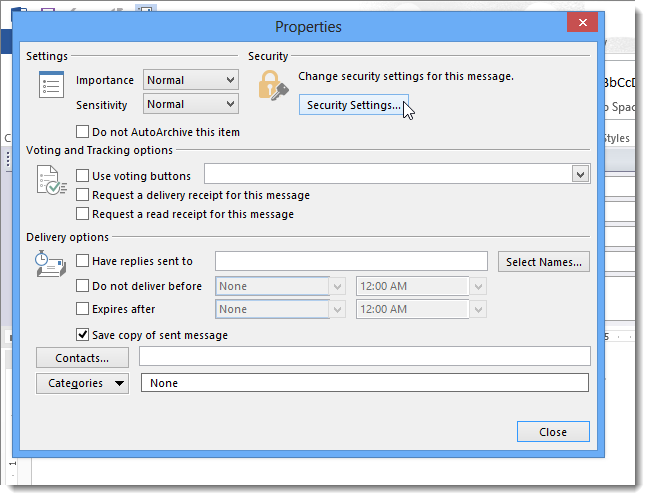Open the Importance dropdown
This screenshot has width=650, height=500.
(191, 80)
